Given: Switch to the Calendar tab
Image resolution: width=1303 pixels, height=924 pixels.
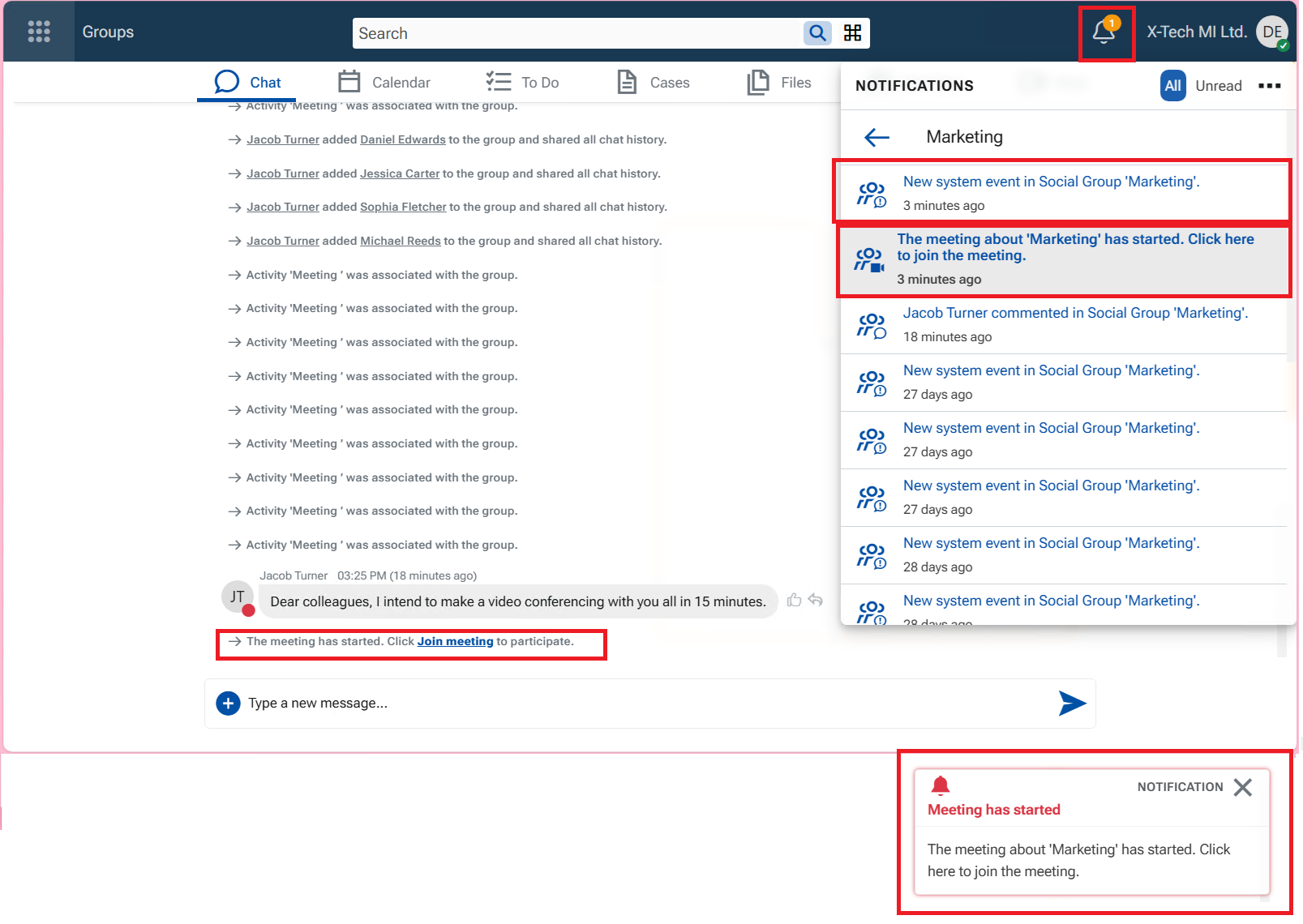Looking at the screenshot, I should 384,83.
